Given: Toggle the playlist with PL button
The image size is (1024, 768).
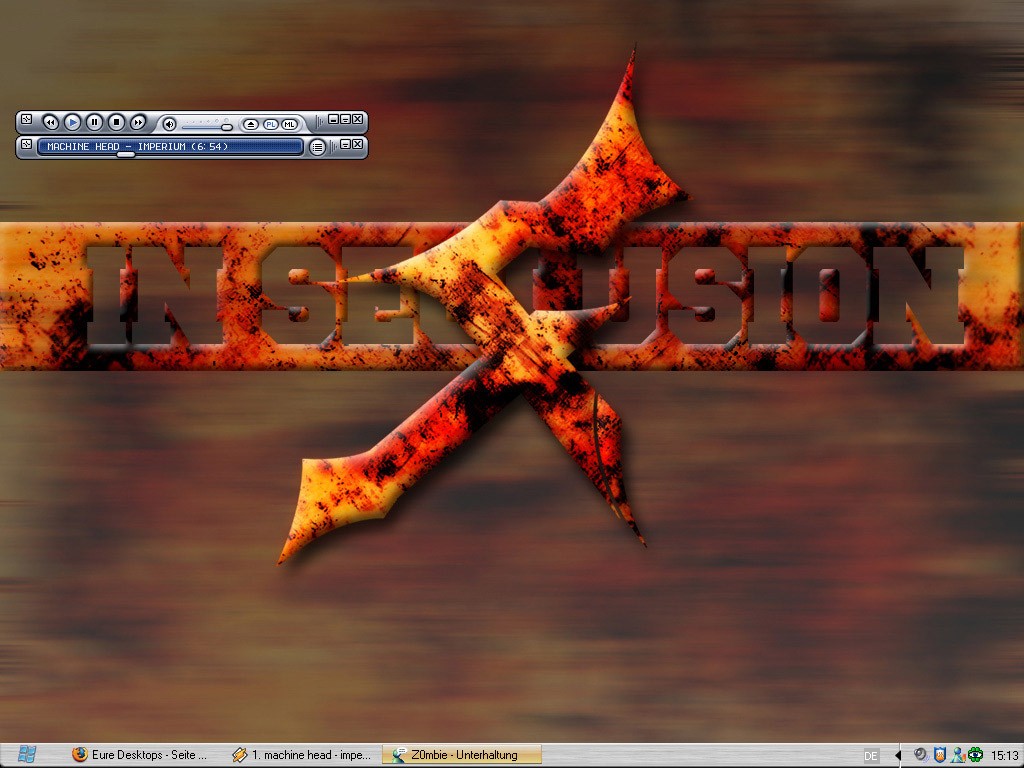Looking at the screenshot, I should click(270, 124).
